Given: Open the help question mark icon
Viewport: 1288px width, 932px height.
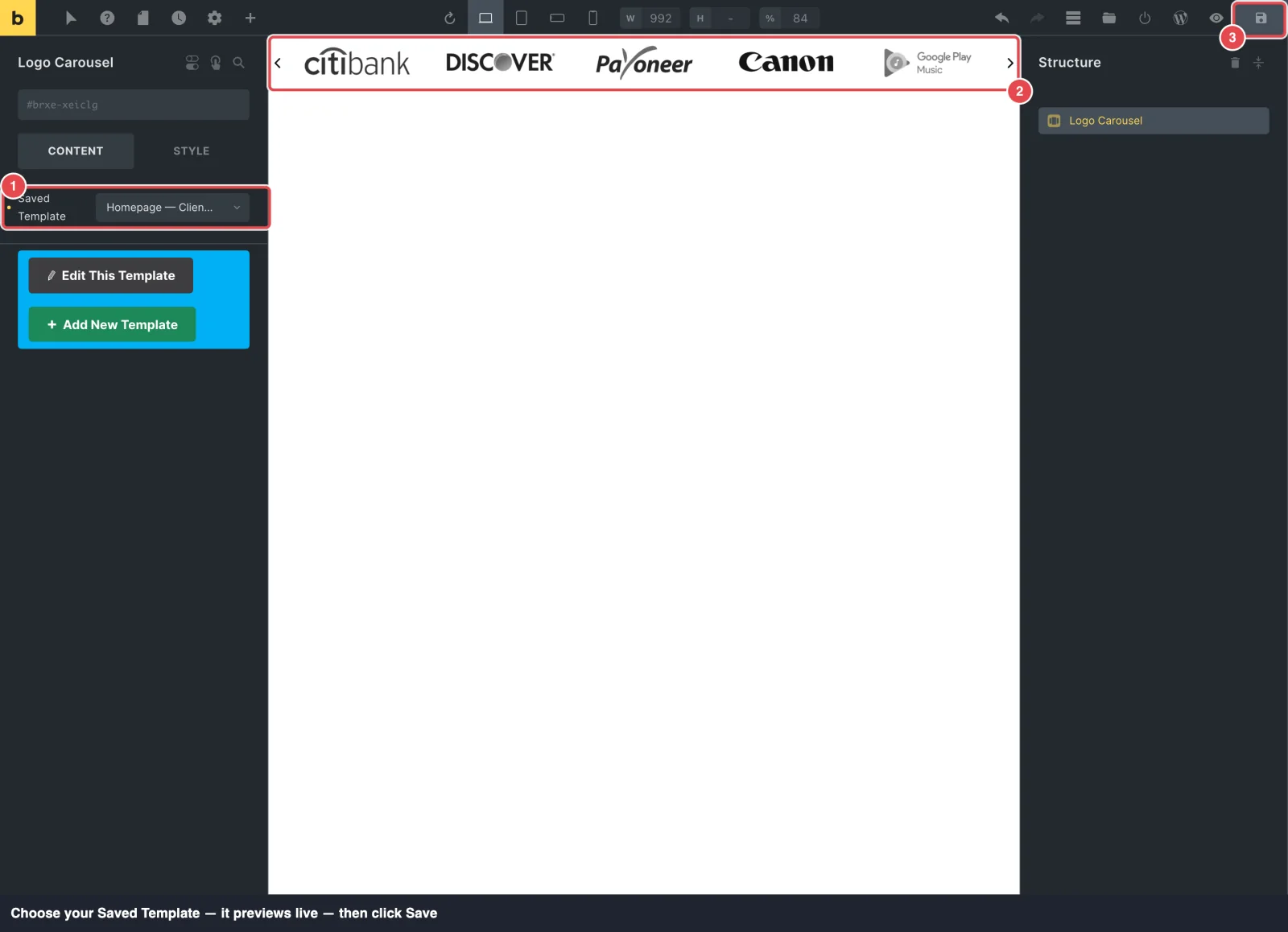Looking at the screenshot, I should pyautogui.click(x=107, y=18).
